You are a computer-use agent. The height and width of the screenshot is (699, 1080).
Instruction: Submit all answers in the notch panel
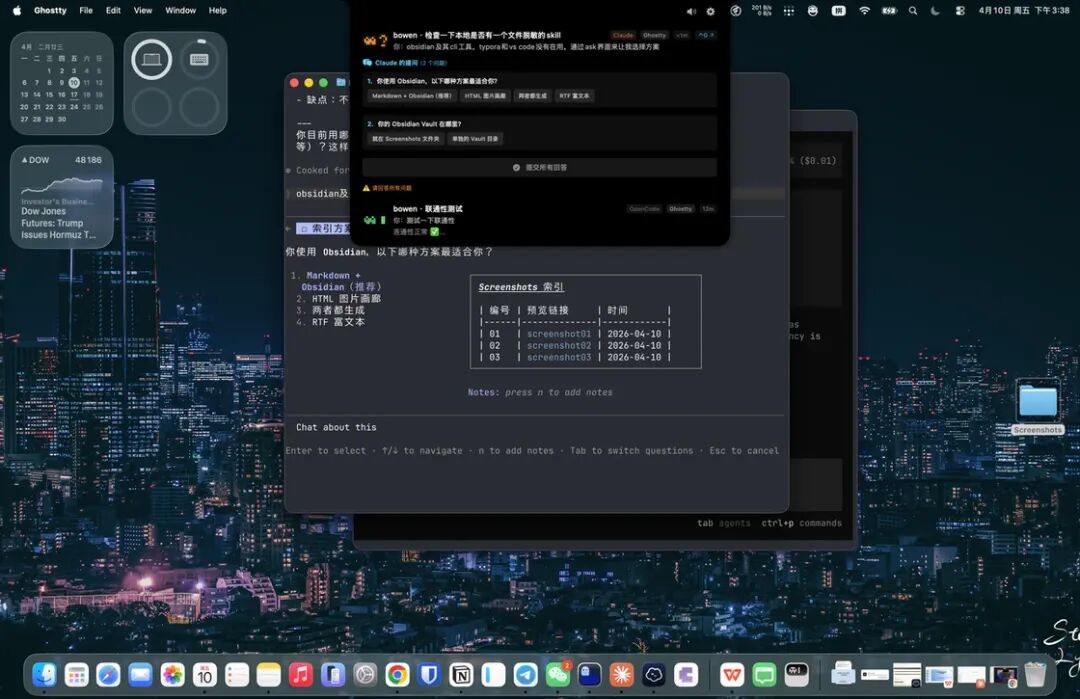(540, 167)
